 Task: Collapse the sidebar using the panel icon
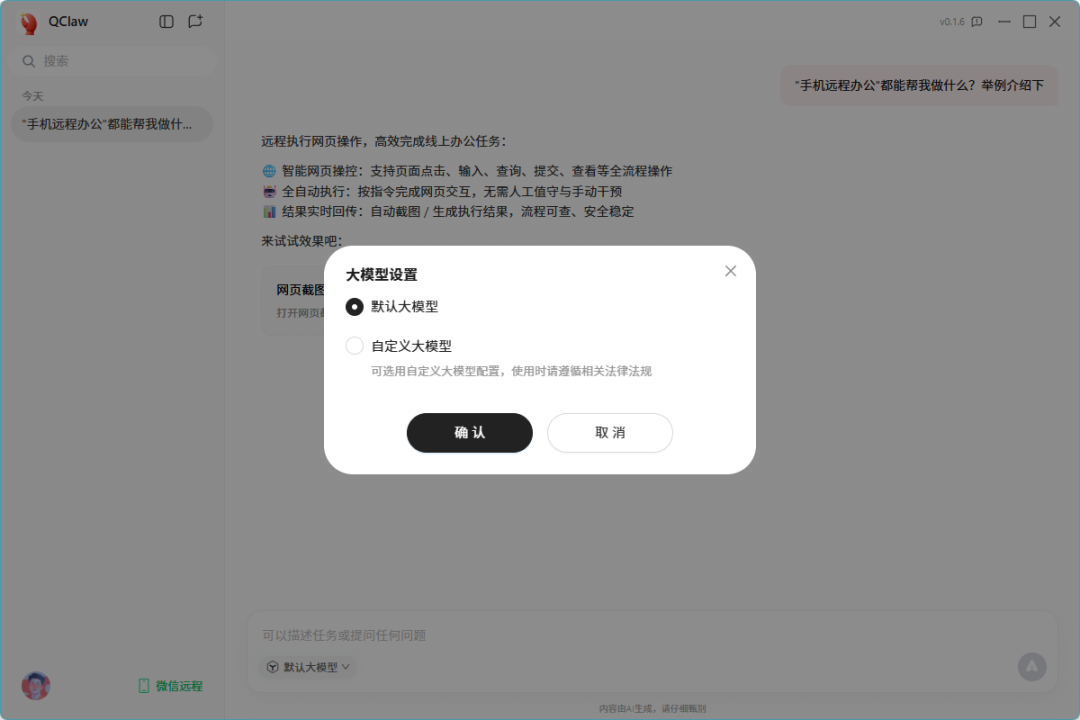point(165,21)
